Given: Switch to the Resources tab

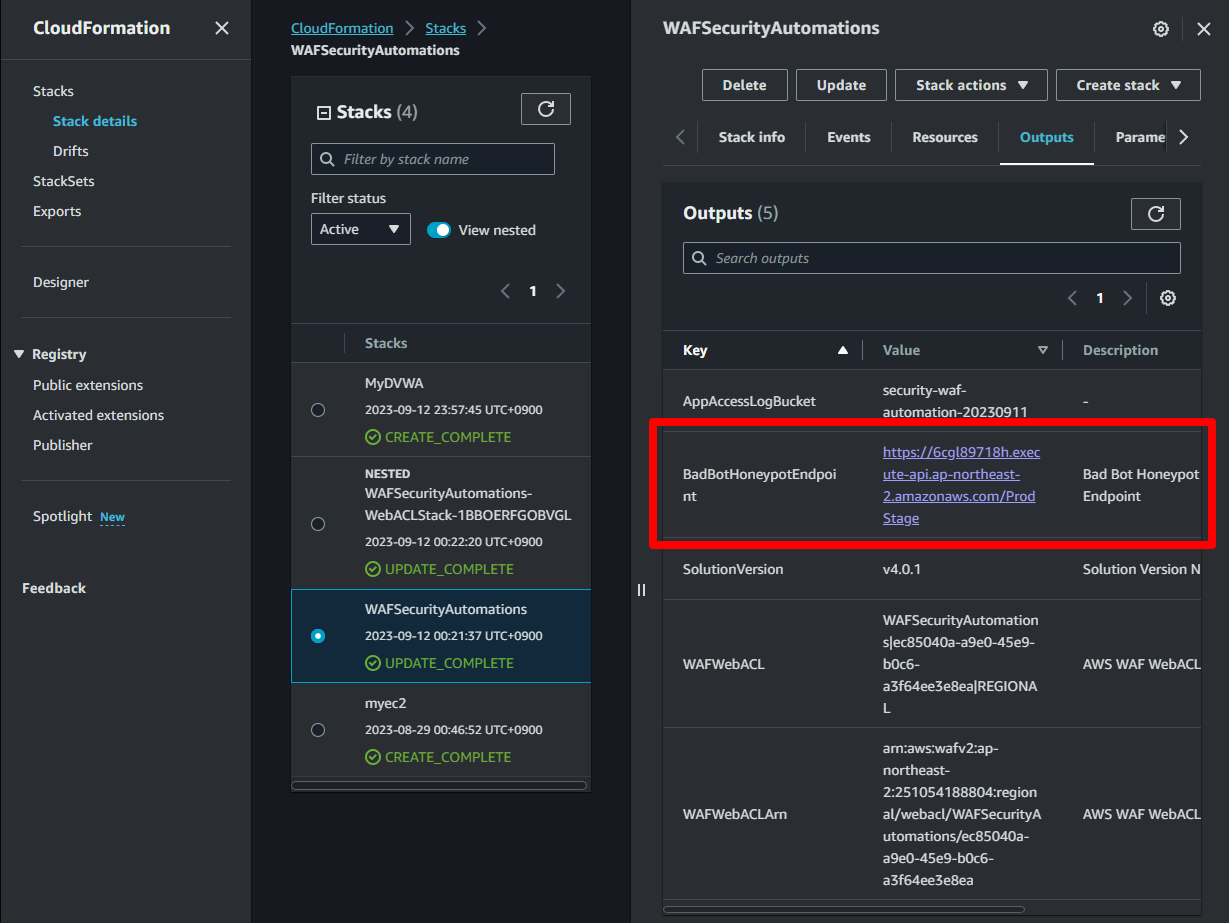Looking at the screenshot, I should click(945, 137).
